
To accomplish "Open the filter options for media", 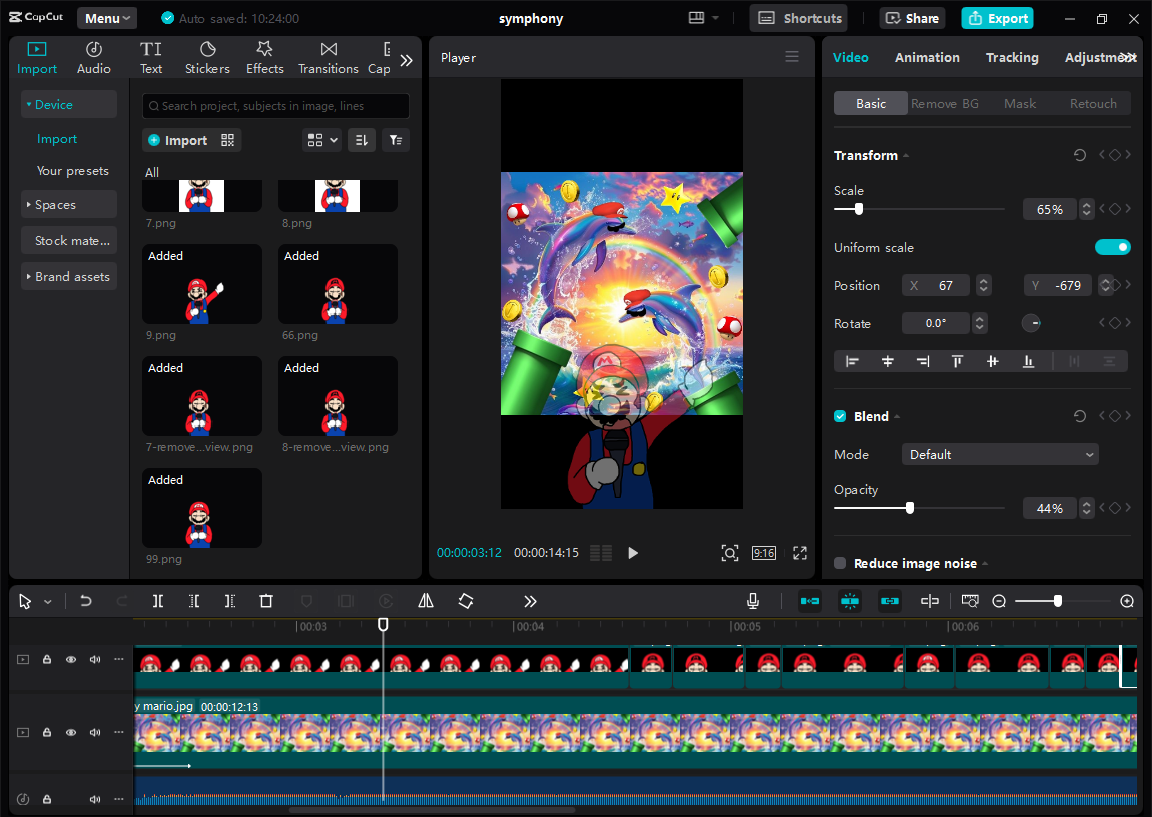I will click(396, 140).
